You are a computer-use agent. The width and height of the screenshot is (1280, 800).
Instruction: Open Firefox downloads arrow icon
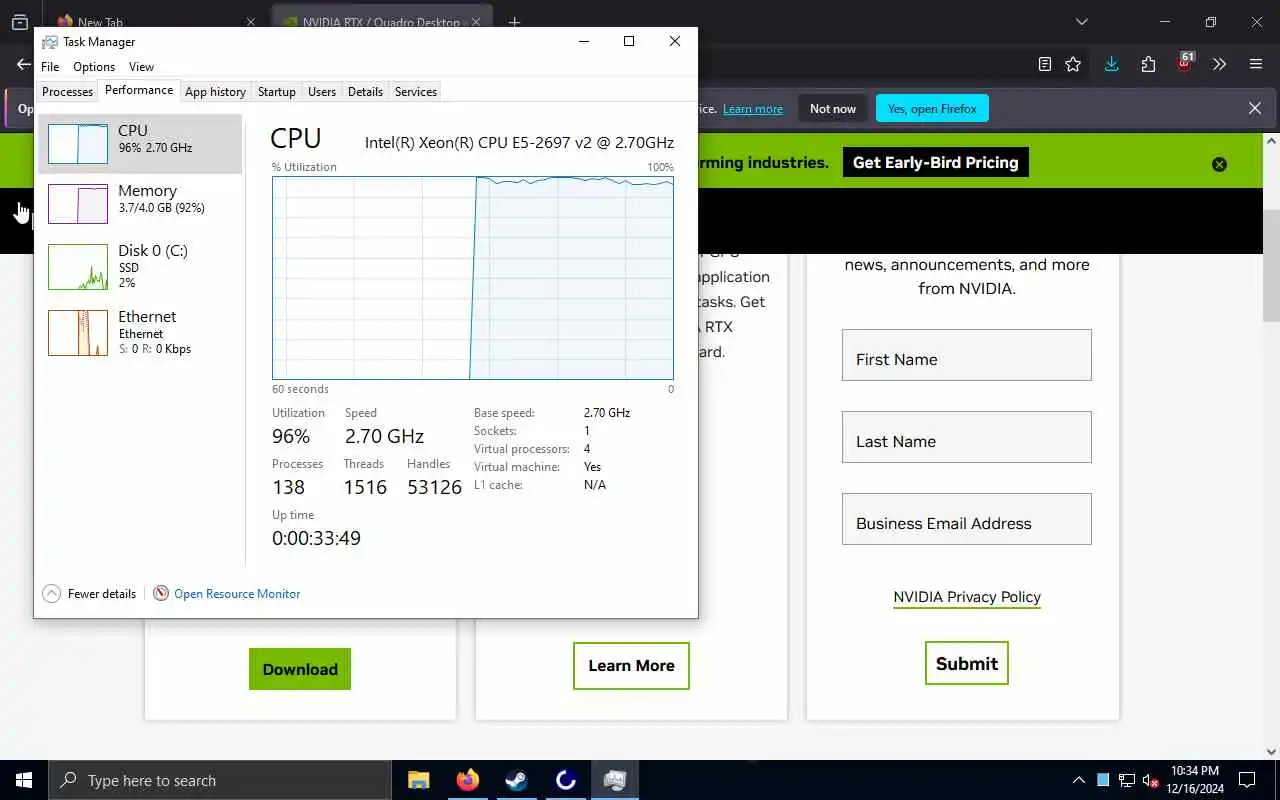click(1111, 64)
